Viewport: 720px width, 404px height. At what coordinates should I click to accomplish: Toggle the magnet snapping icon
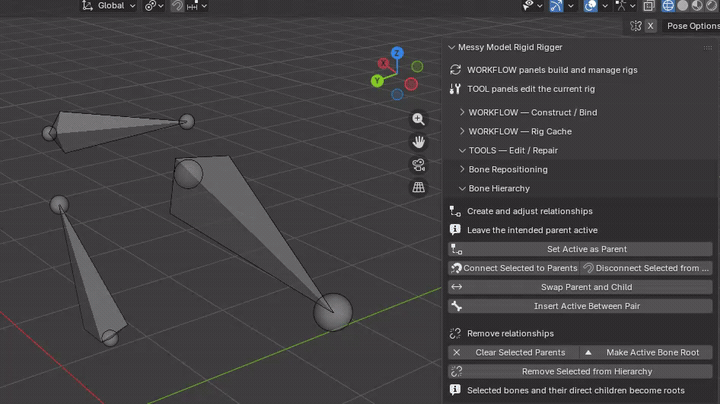click(x=177, y=6)
